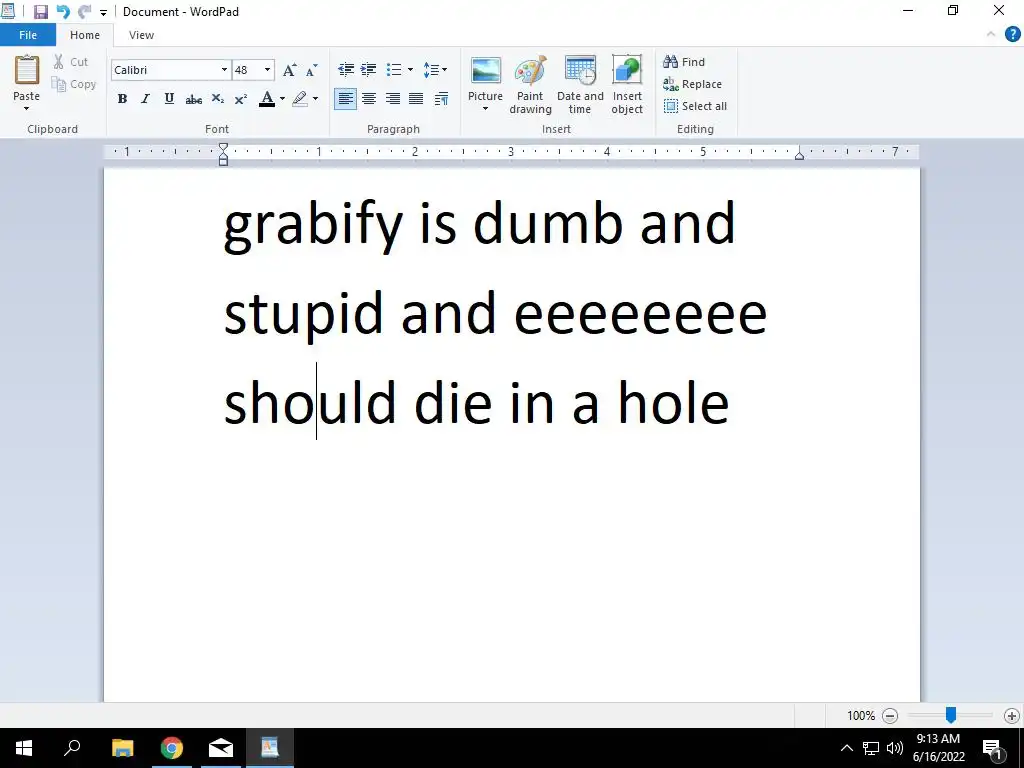1024x768 pixels.
Task: Show hidden system tray icons
Action: point(846,748)
